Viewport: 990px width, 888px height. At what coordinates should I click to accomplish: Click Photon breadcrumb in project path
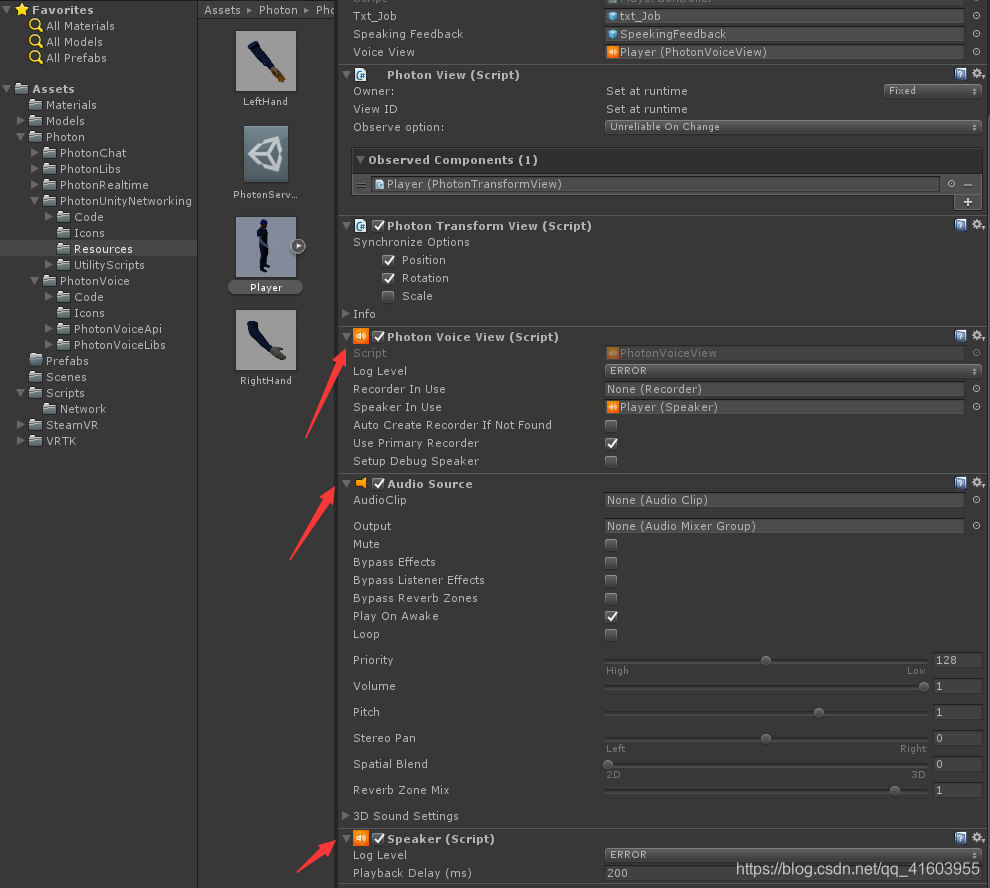point(278,10)
